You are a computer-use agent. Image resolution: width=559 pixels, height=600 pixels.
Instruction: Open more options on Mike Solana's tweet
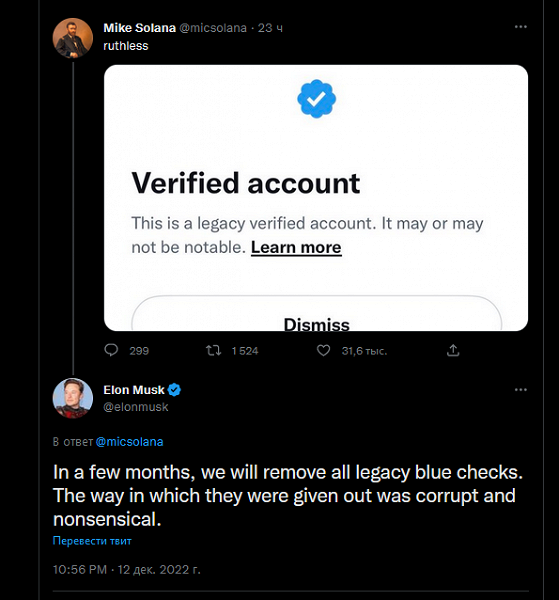(x=520, y=27)
